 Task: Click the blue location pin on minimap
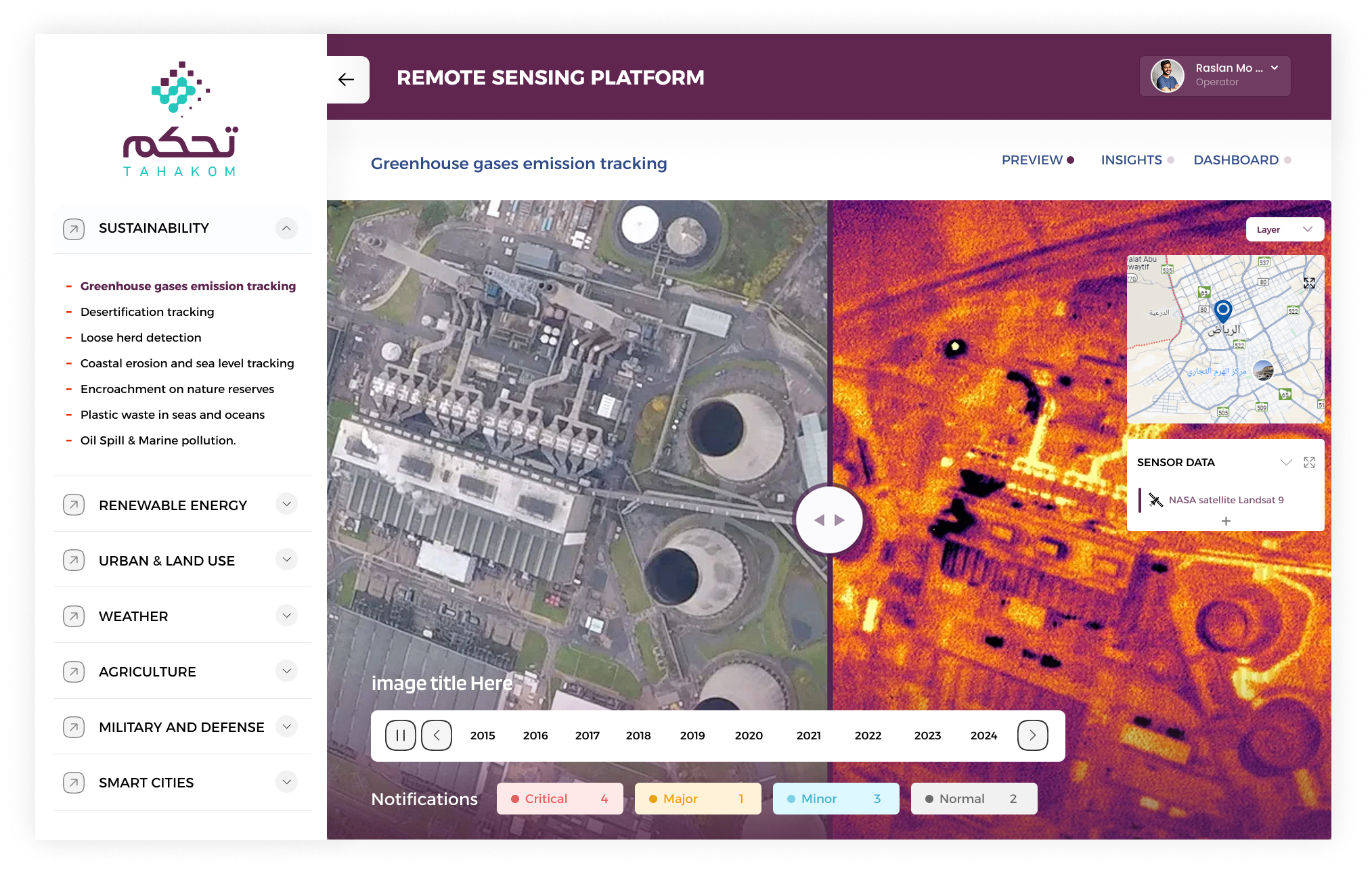click(x=1223, y=311)
